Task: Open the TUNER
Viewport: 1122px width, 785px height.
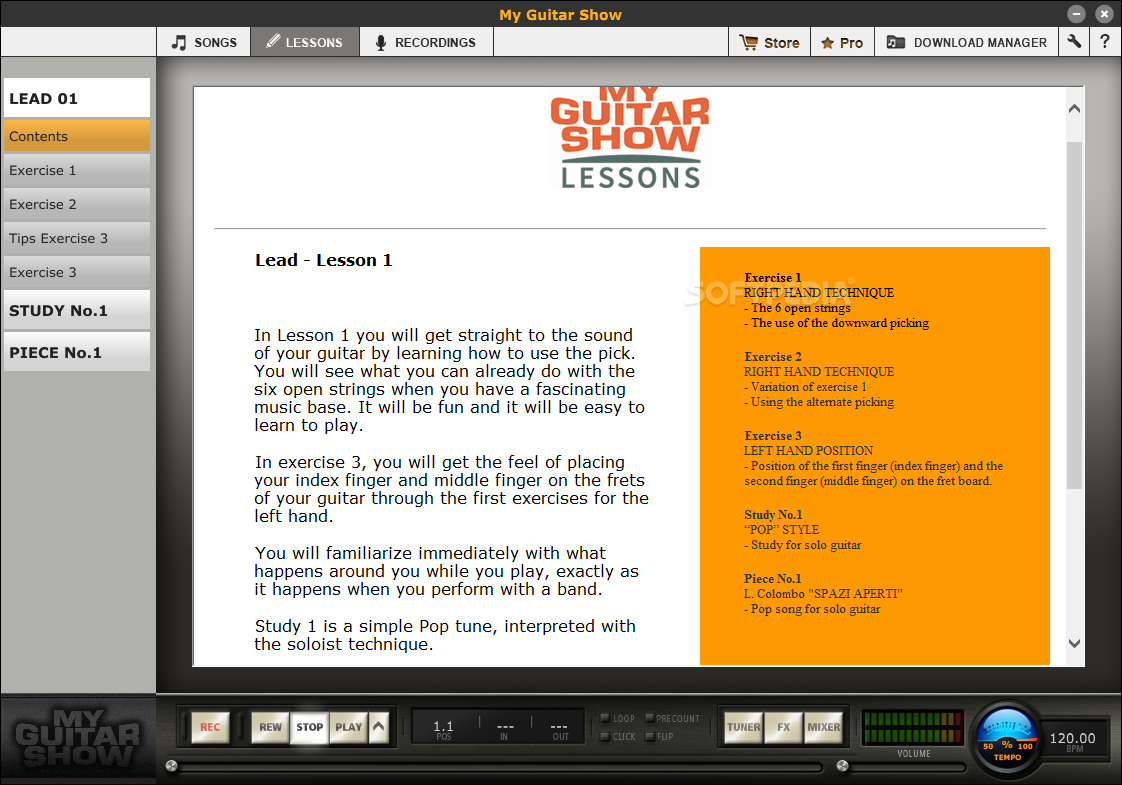Action: pos(743,727)
